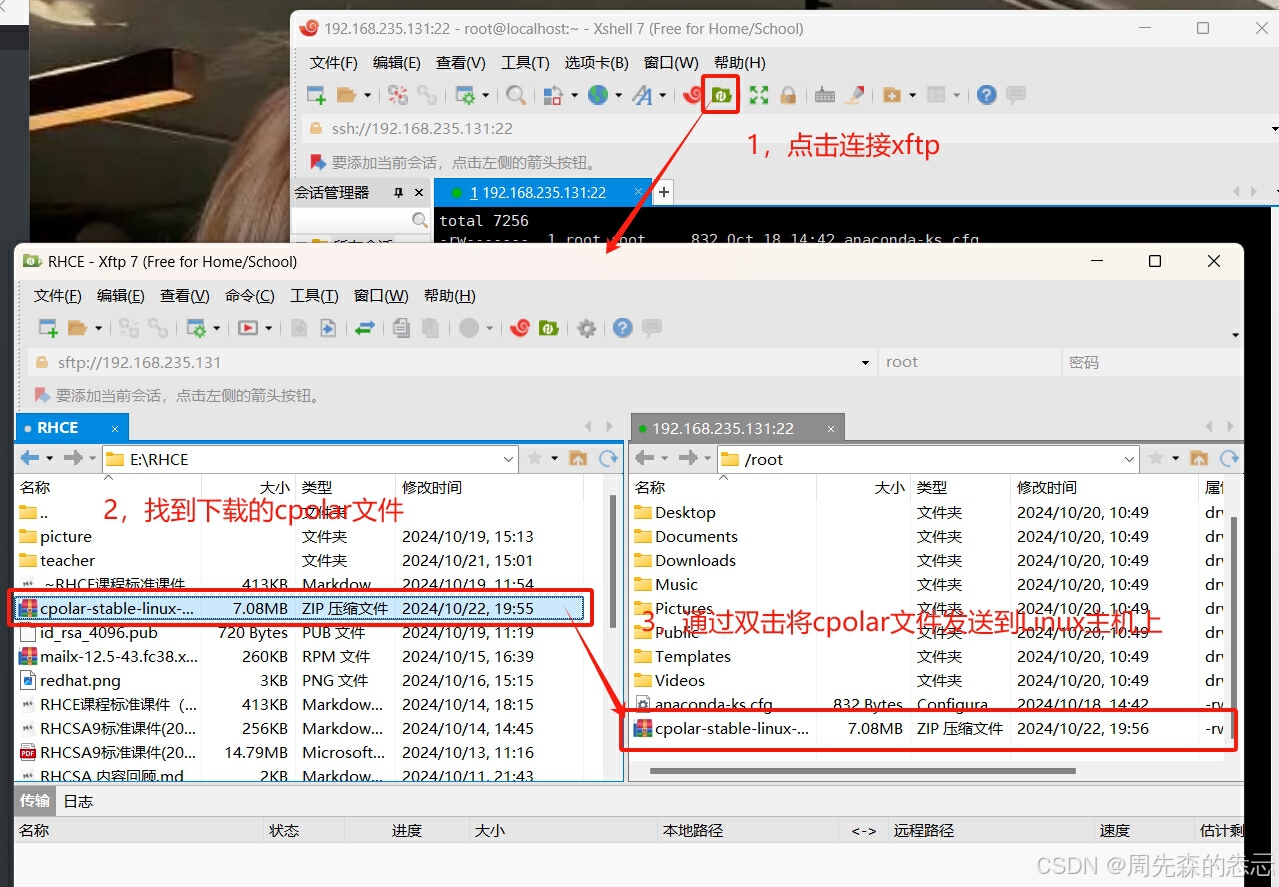The height and width of the screenshot is (887, 1279).
Task: Click the red play transfer icon in Xftp toolbar
Action: click(247, 328)
